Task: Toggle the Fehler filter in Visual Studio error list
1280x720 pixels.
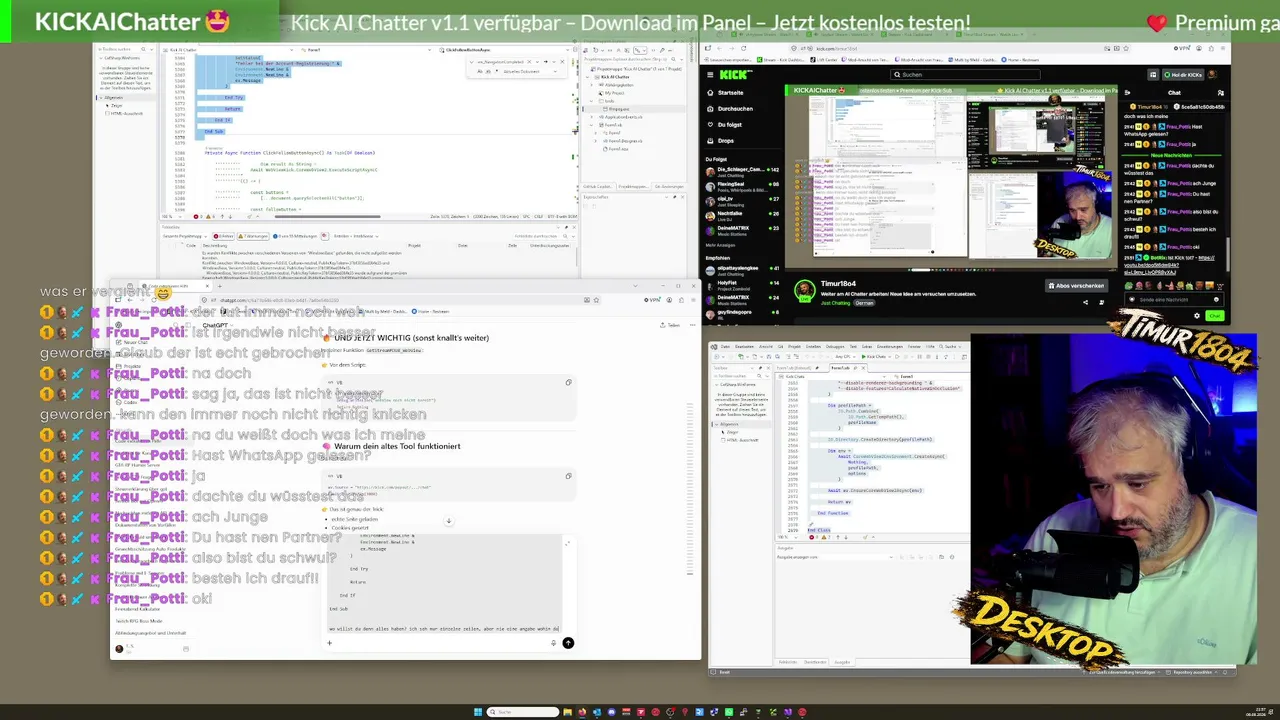Action: tap(225, 236)
